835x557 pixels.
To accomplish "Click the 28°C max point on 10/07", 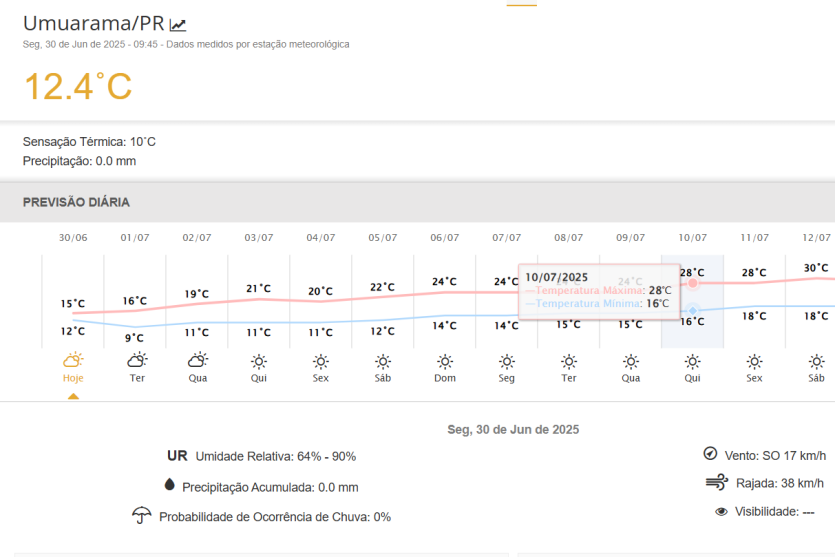I will [692, 283].
